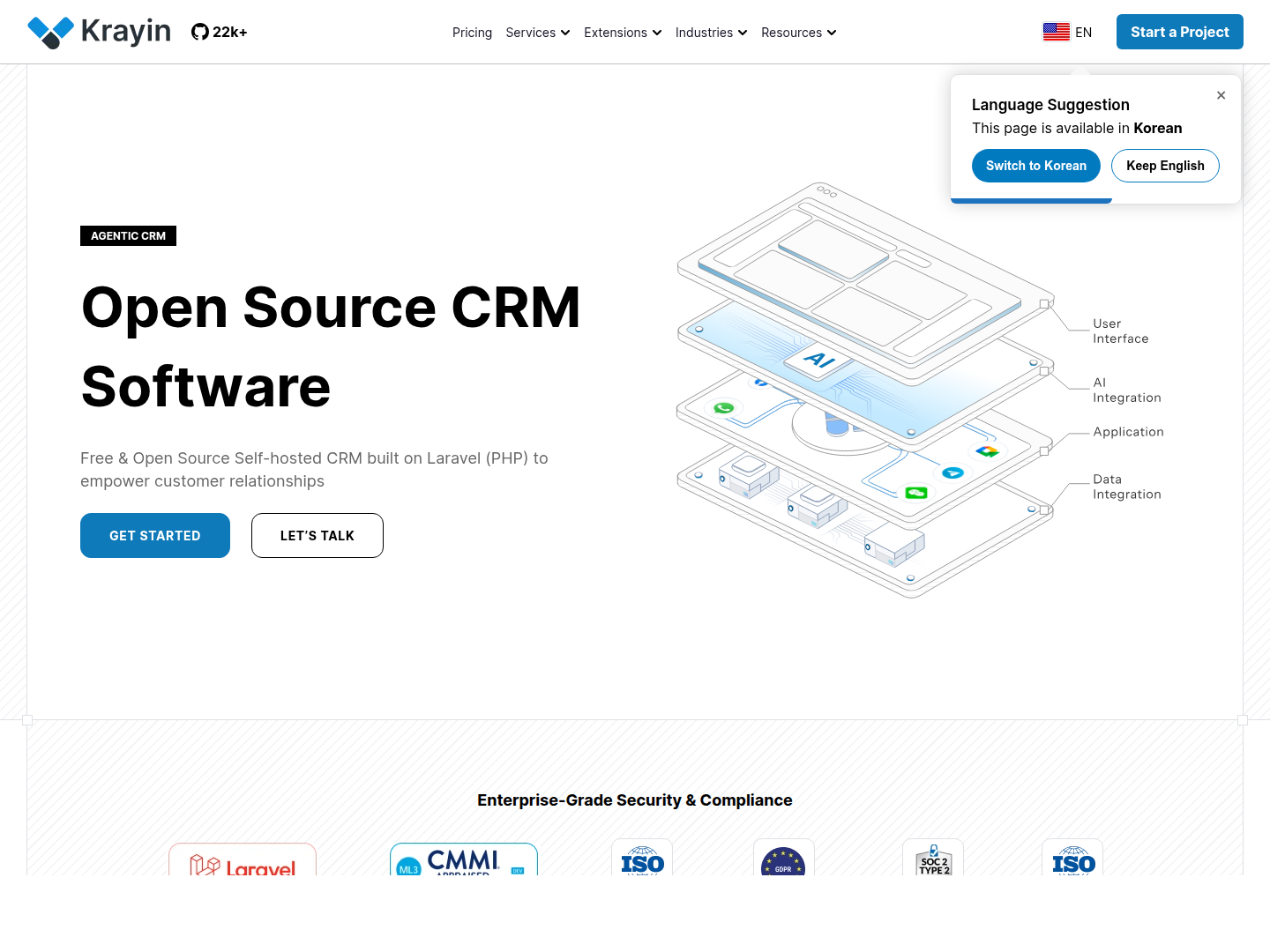This screenshot has height=952, width=1270.
Task: Click the AGENTIC CRM tag
Action: coord(129,236)
